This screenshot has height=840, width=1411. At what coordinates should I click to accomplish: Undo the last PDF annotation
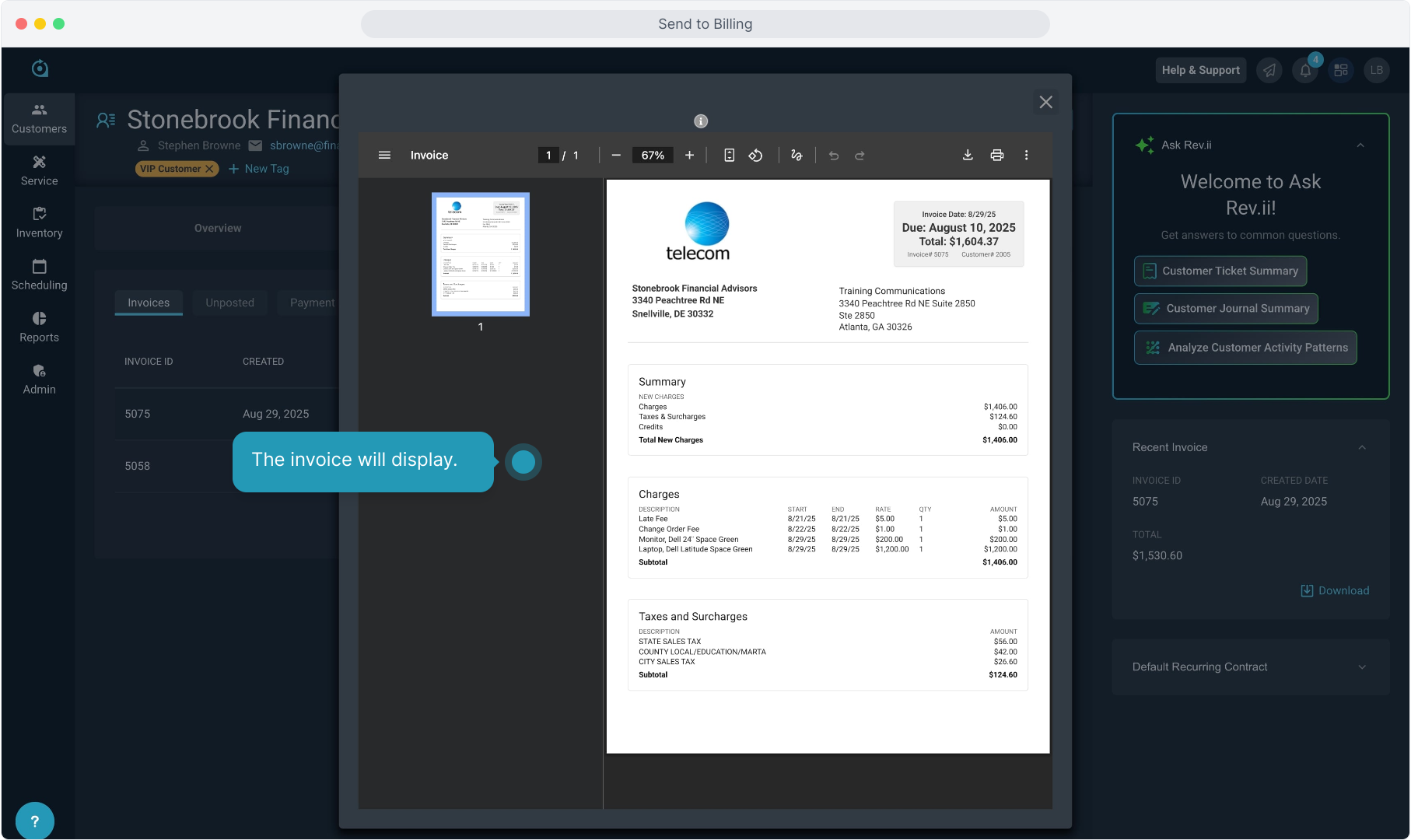click(834, 156)
